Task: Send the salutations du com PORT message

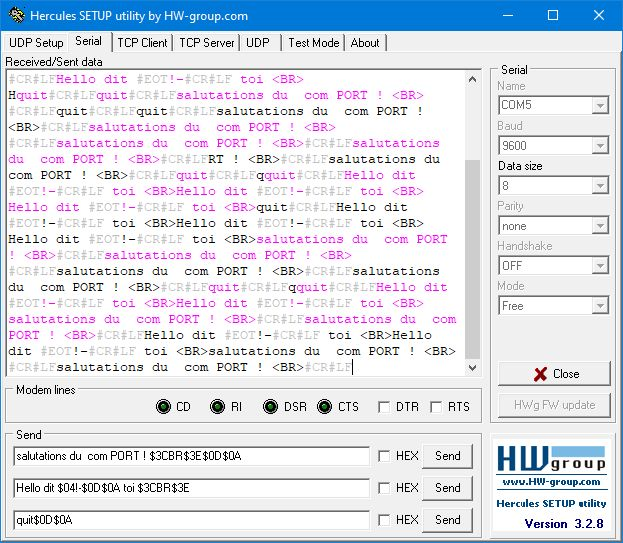Action: [447, 456]
